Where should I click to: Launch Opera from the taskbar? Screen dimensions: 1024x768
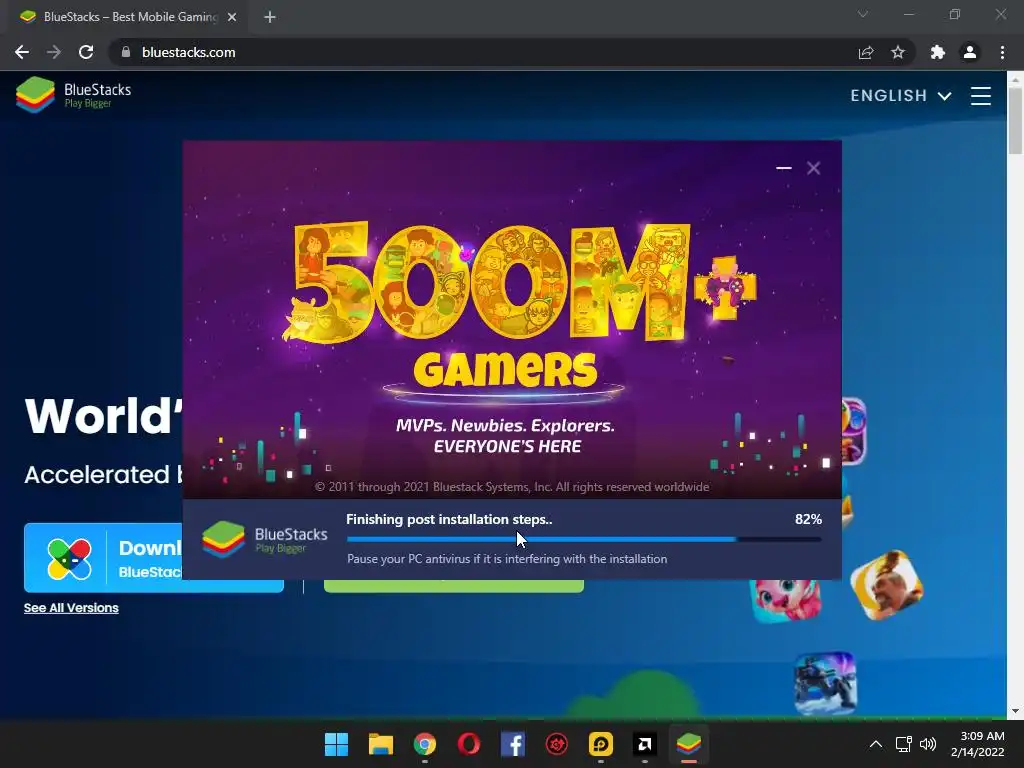click(469, 744)
